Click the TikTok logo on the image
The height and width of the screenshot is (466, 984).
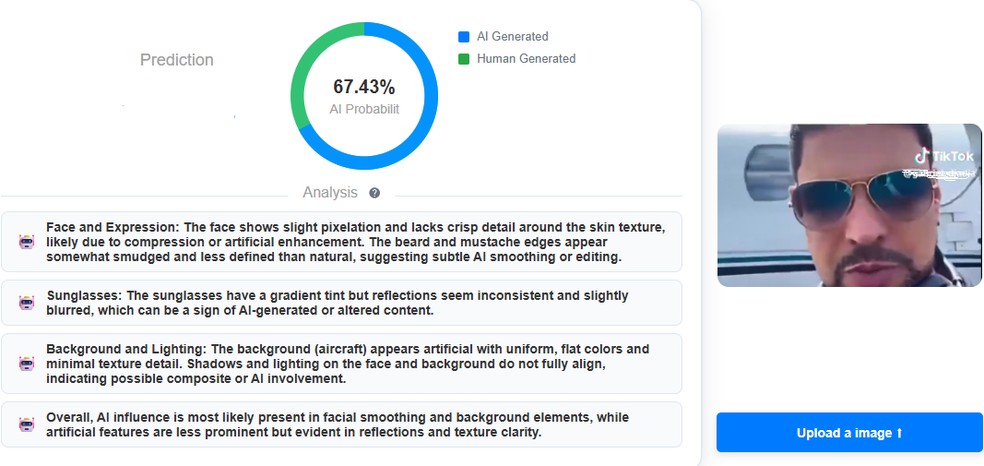[x=944, y=156]
